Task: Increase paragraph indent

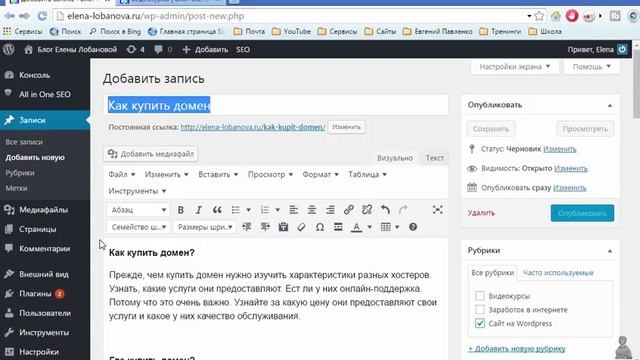Action: 265,227
